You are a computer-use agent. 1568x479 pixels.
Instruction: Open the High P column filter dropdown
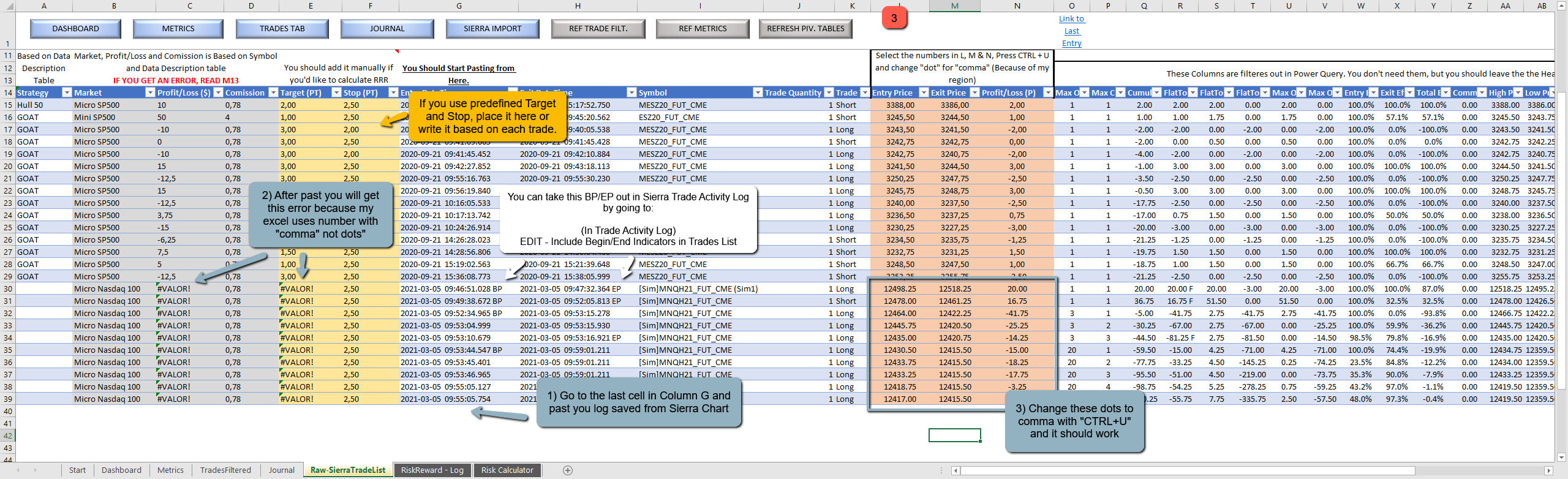[1518, 92]
